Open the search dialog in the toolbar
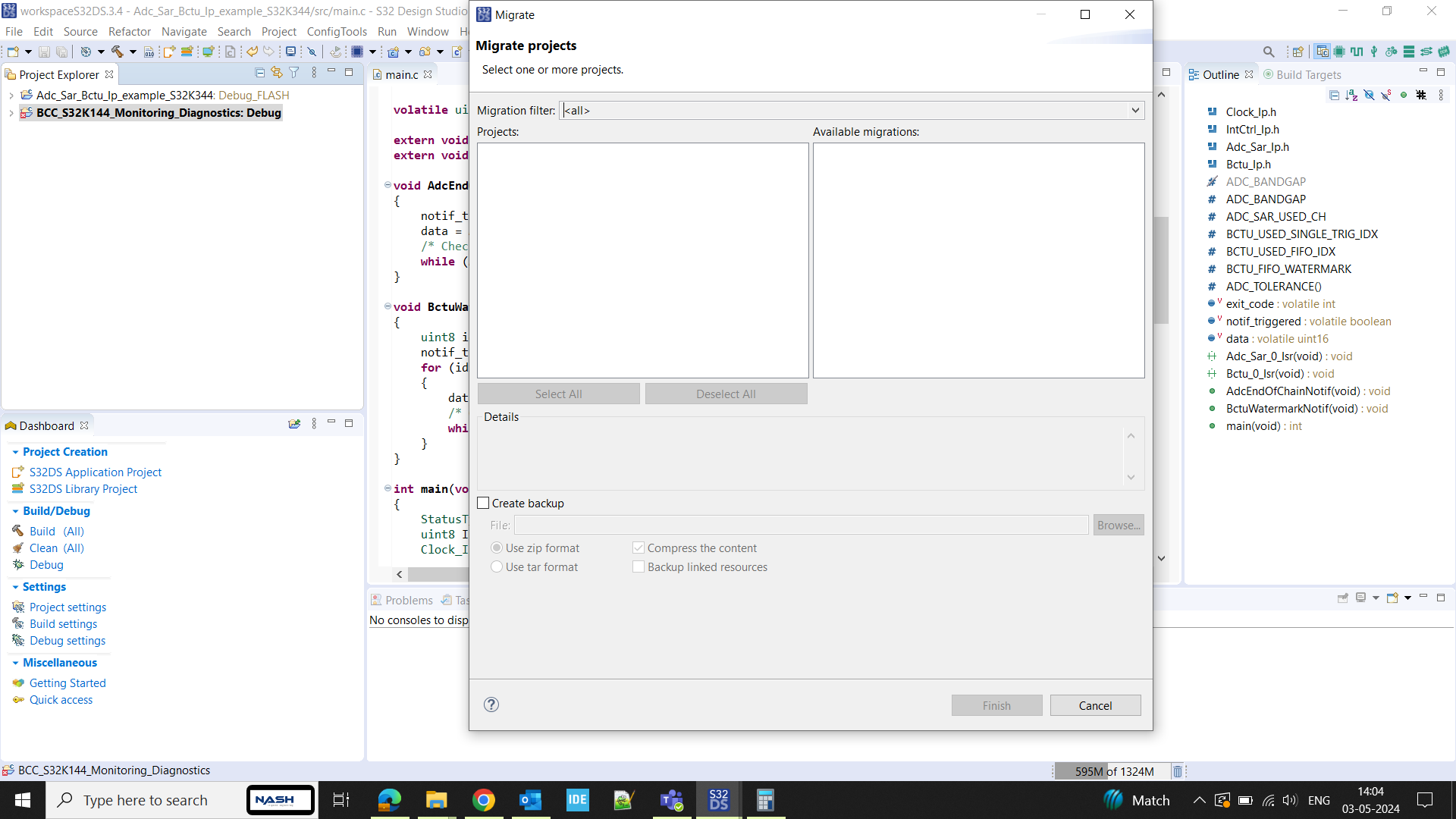This screenshot has height=819, width=1456. 1269,52
